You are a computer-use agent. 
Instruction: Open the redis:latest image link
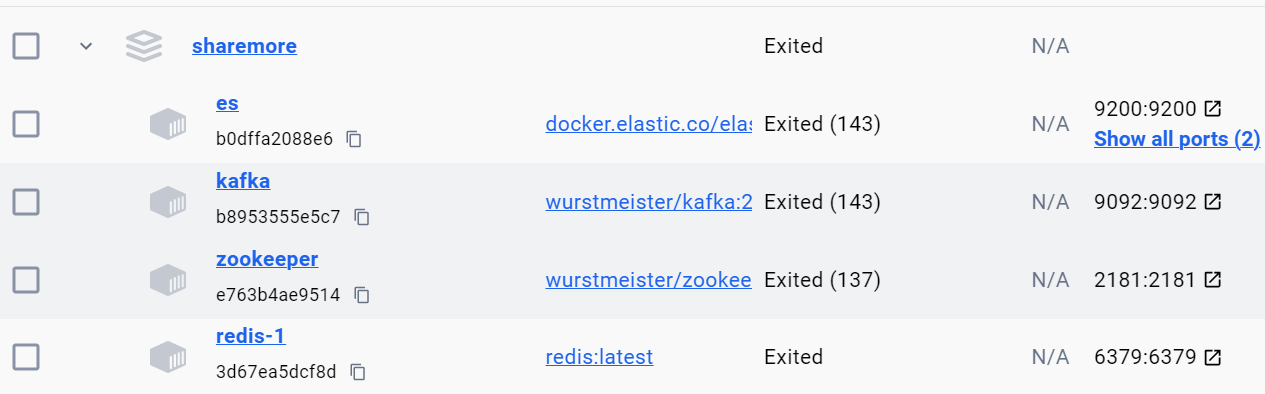click(599, 357)
